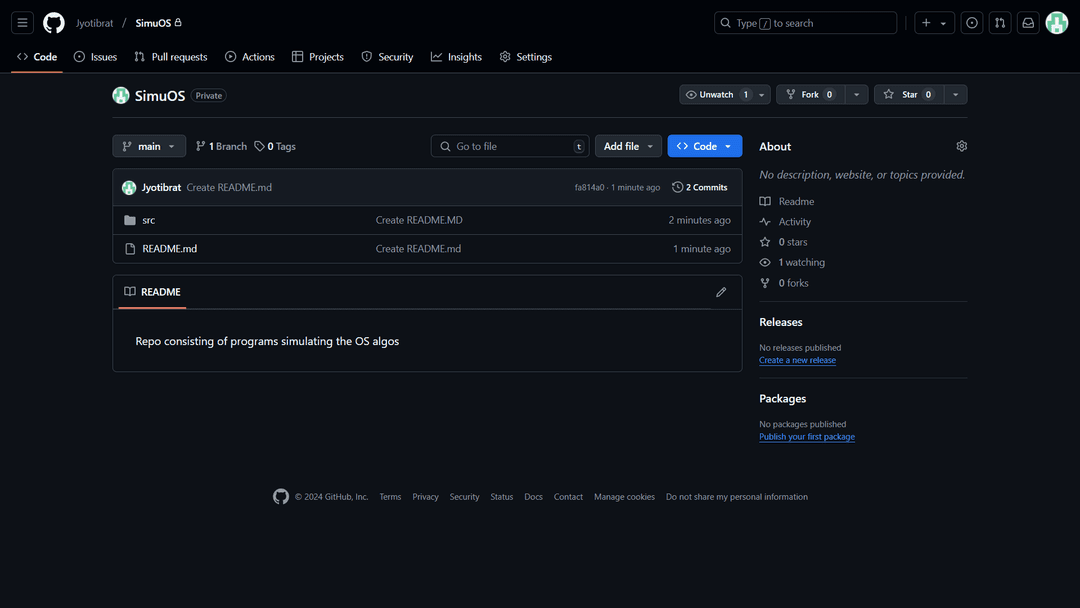View the 0 Tags list
Viewport: 1080px width, 608px height.
pos(275,146)
